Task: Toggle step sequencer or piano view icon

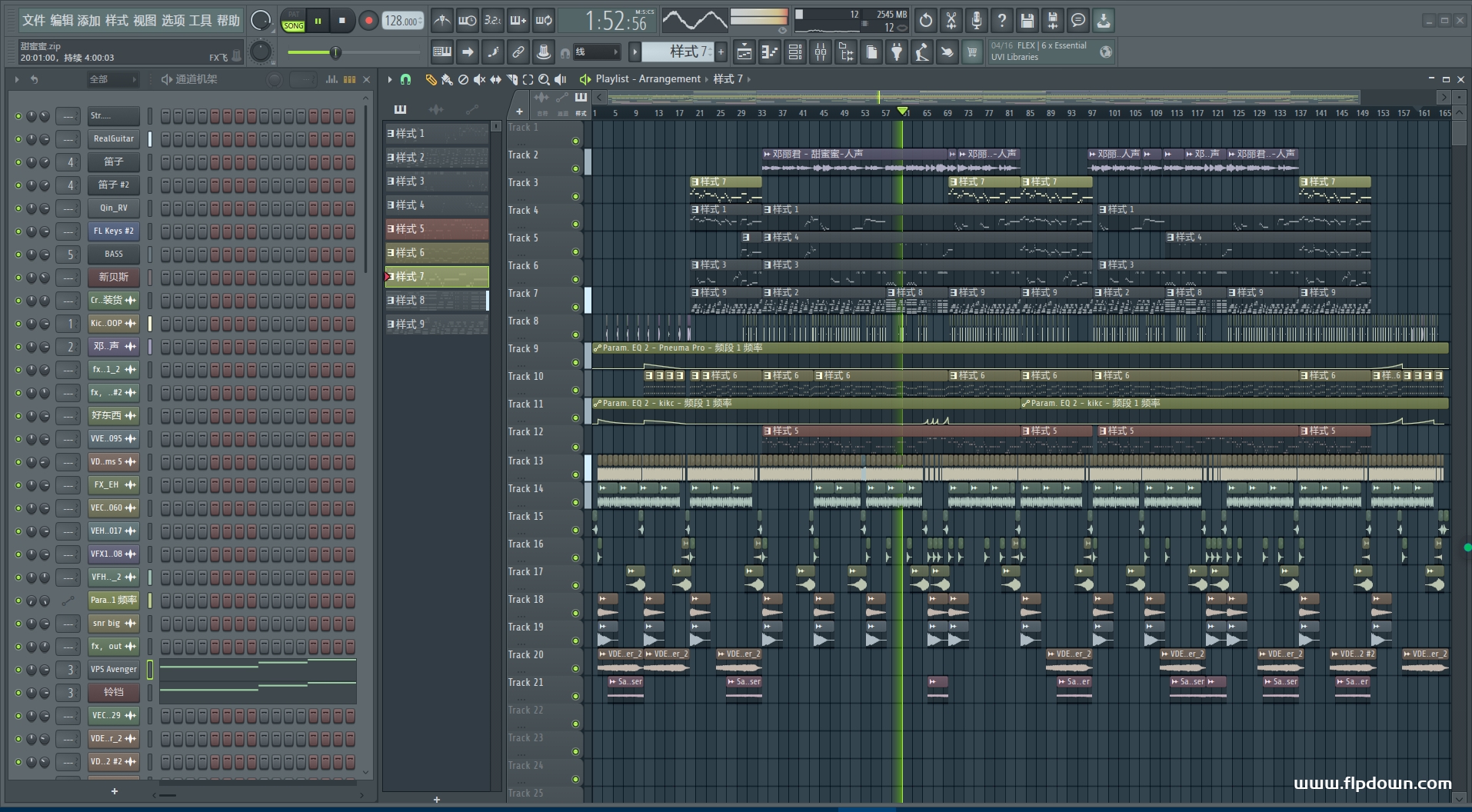Action: 350,79
